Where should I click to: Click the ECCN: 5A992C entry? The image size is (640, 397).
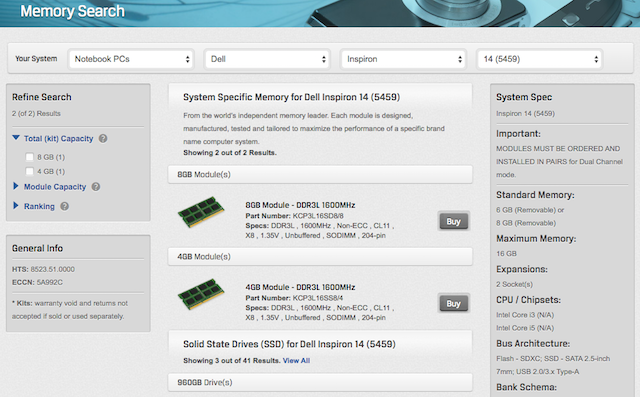37,282
